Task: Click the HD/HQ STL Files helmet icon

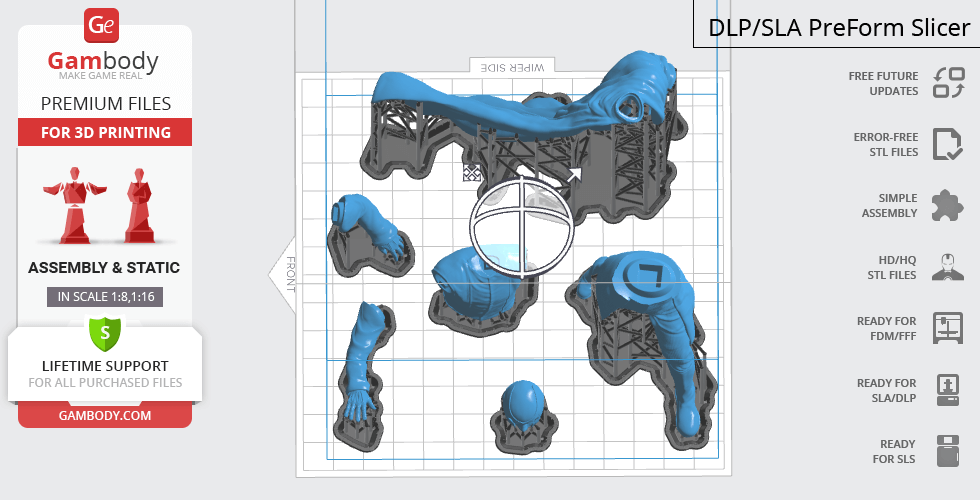Action: (947, 267)
